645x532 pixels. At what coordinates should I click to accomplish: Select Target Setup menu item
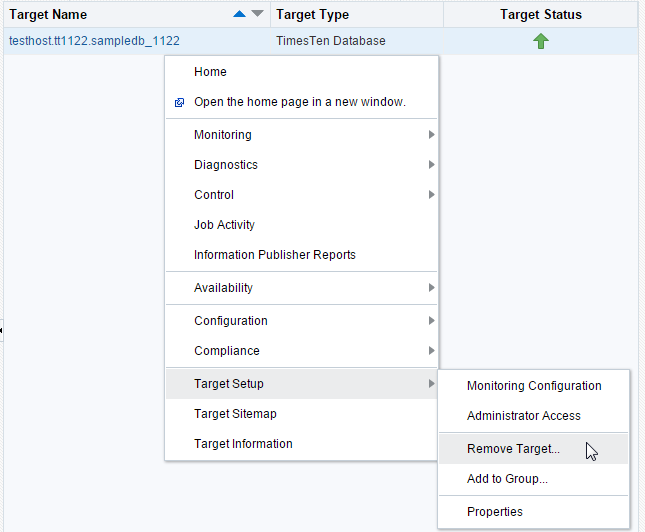coord(302,383)
